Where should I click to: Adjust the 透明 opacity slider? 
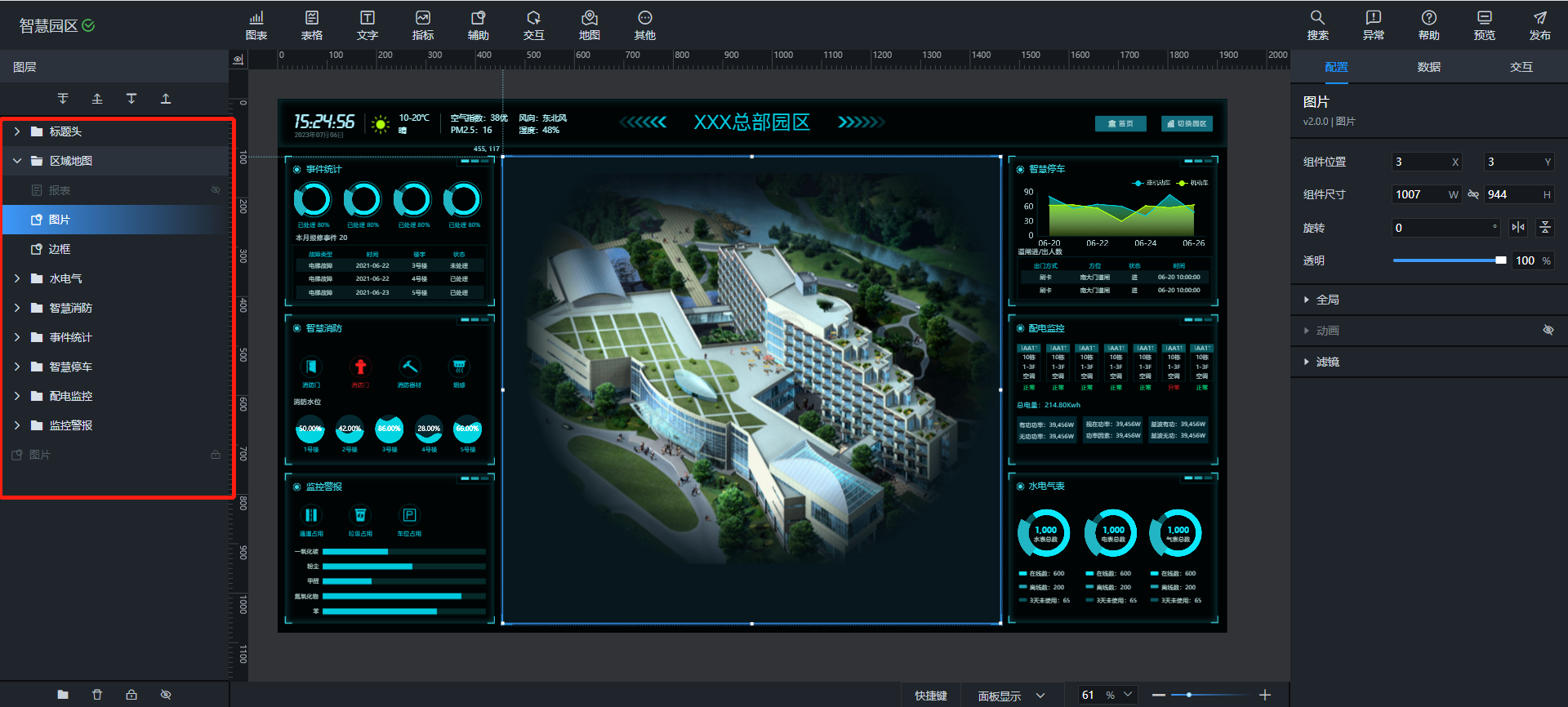[1499, 260]
